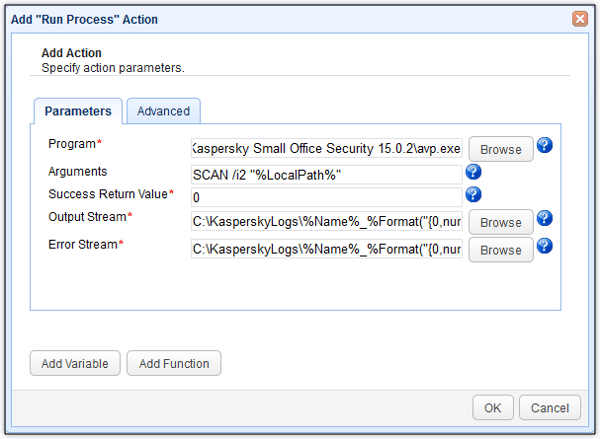The height and width of the screenshot is (439, 600).
Task: Browse for the Output Stream file
Action: [500, 222]
